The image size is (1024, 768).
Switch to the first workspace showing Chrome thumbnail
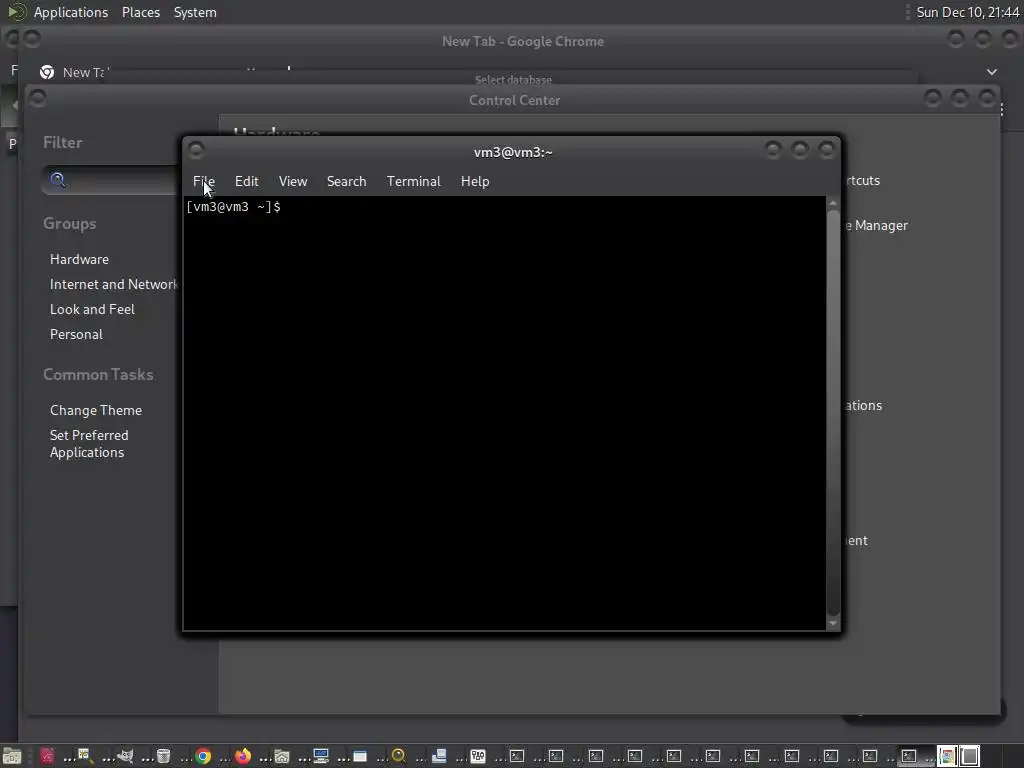coord(947,756)
